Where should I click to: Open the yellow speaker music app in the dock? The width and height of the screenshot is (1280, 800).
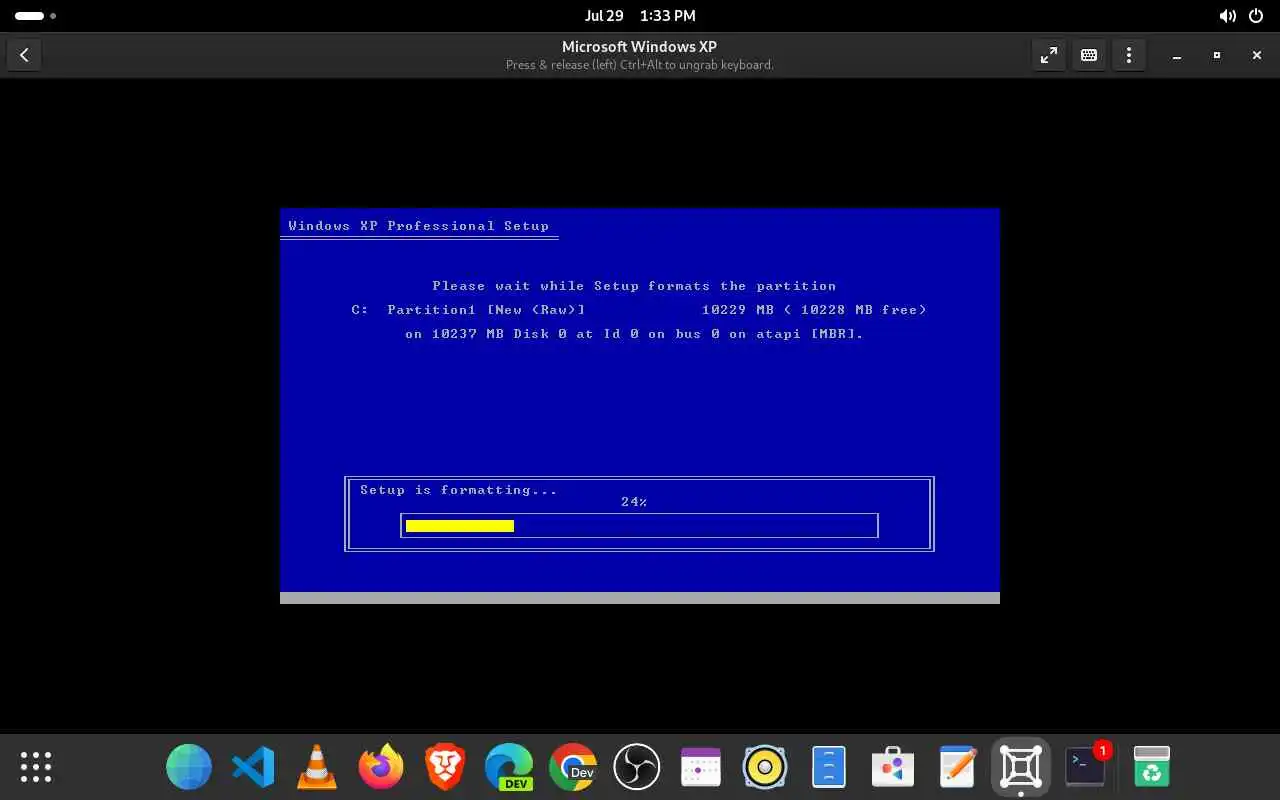(x=765, y=767)
